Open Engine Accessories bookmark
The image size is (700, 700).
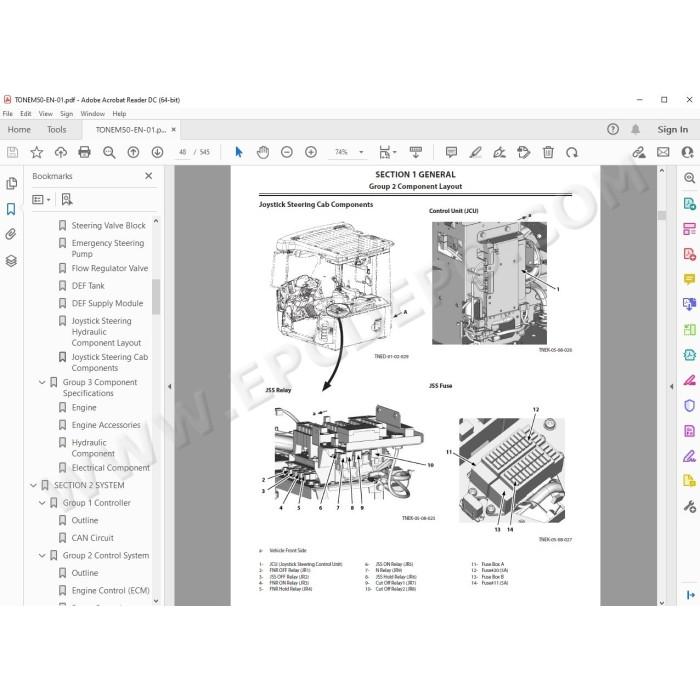click(x=106, y=425)
